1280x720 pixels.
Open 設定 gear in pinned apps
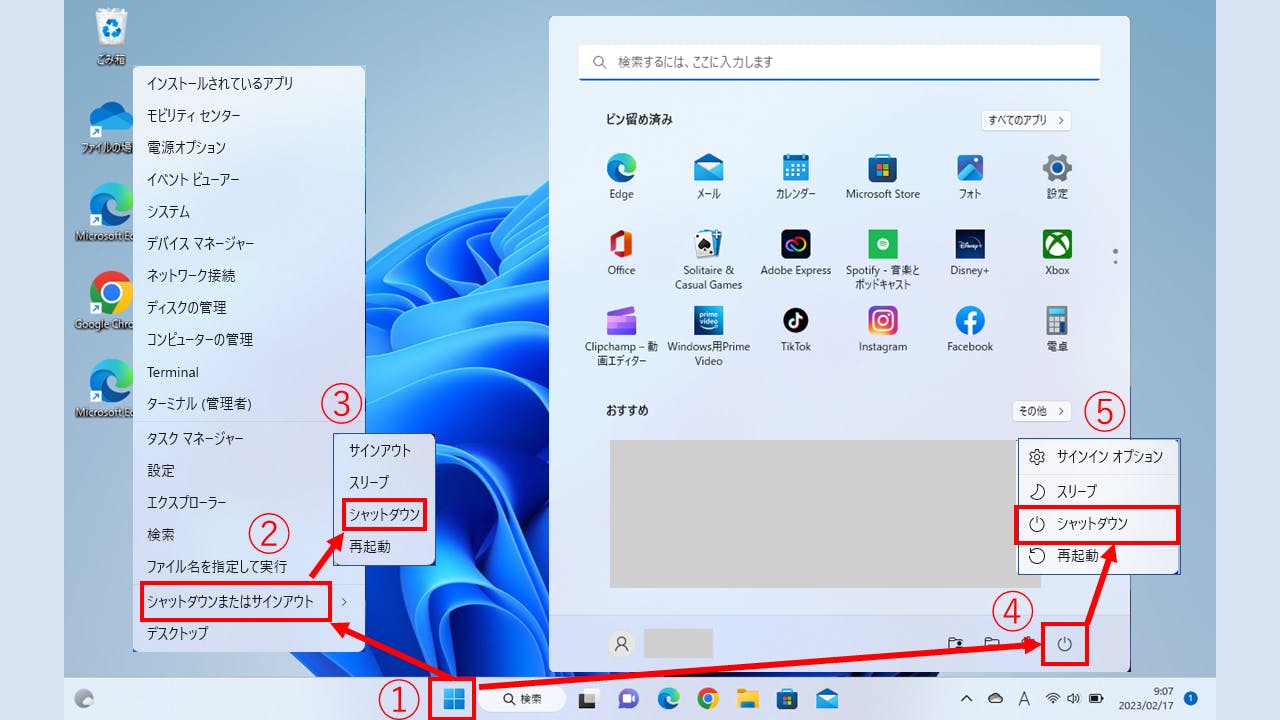coord(1057,176)
